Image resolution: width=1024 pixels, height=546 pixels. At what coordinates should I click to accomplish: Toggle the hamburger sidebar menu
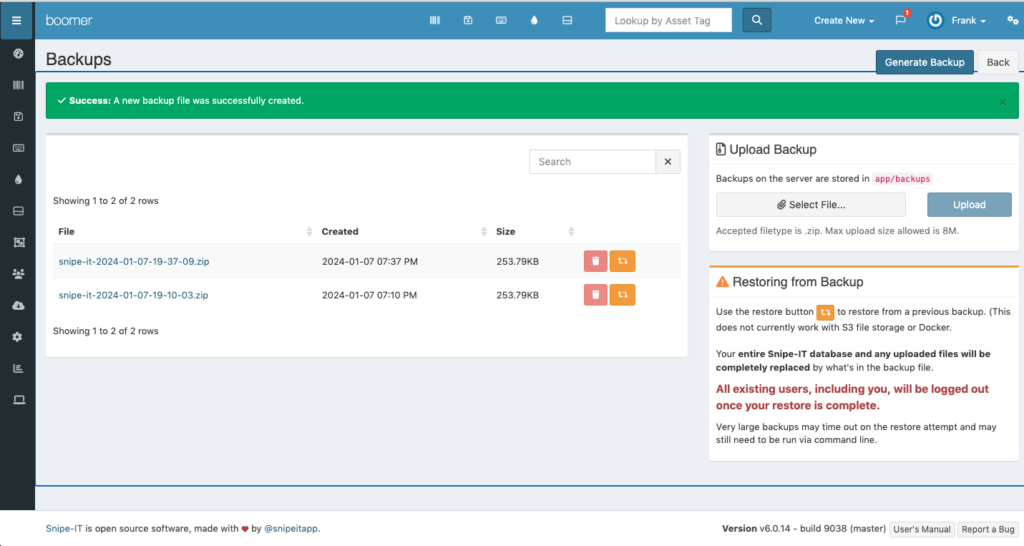pyautogui.click(x=17, y=20)
